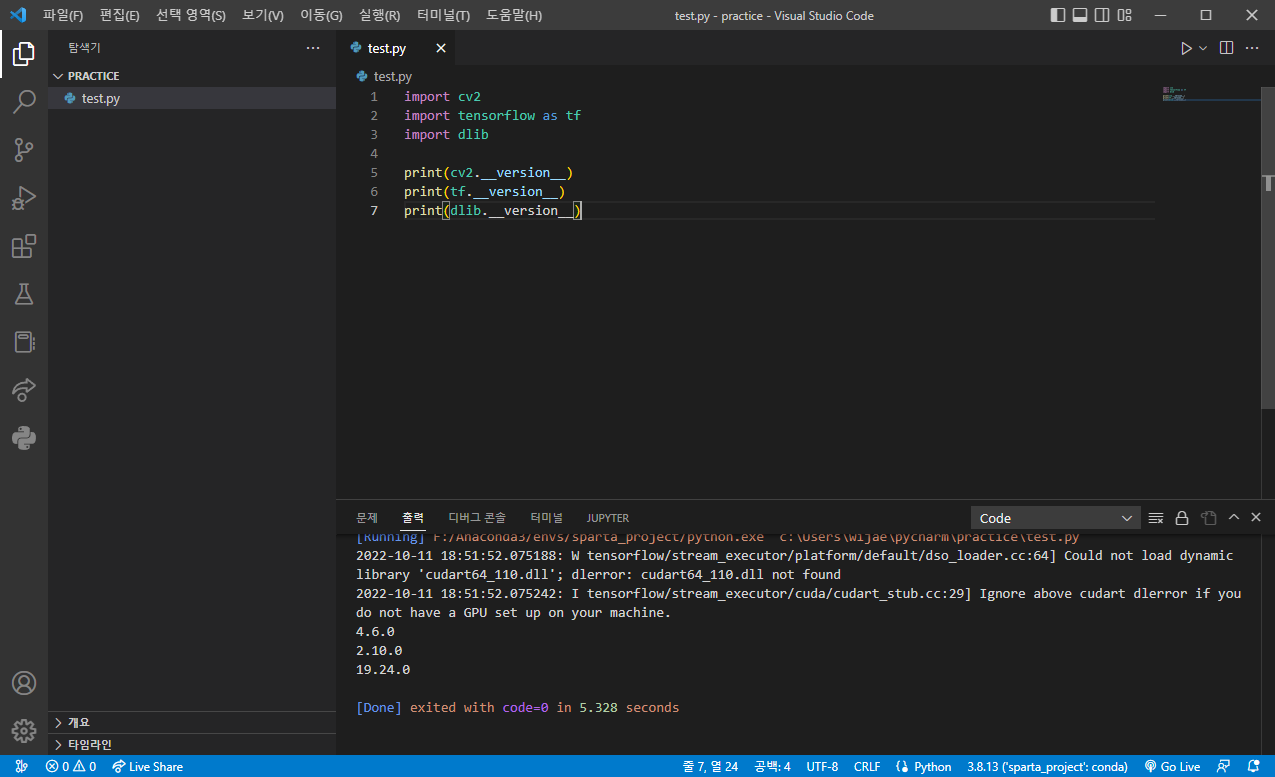Open the notifications bell icon

(1254, 766)
